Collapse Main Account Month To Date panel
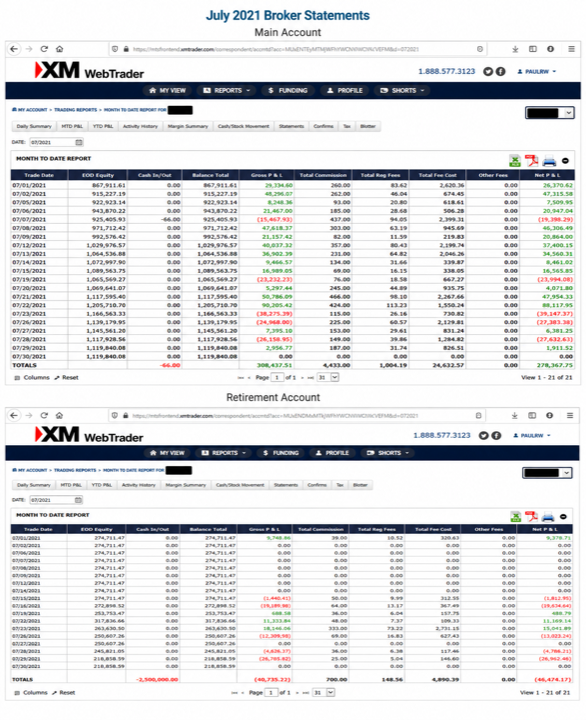 (x=565, y=161)
